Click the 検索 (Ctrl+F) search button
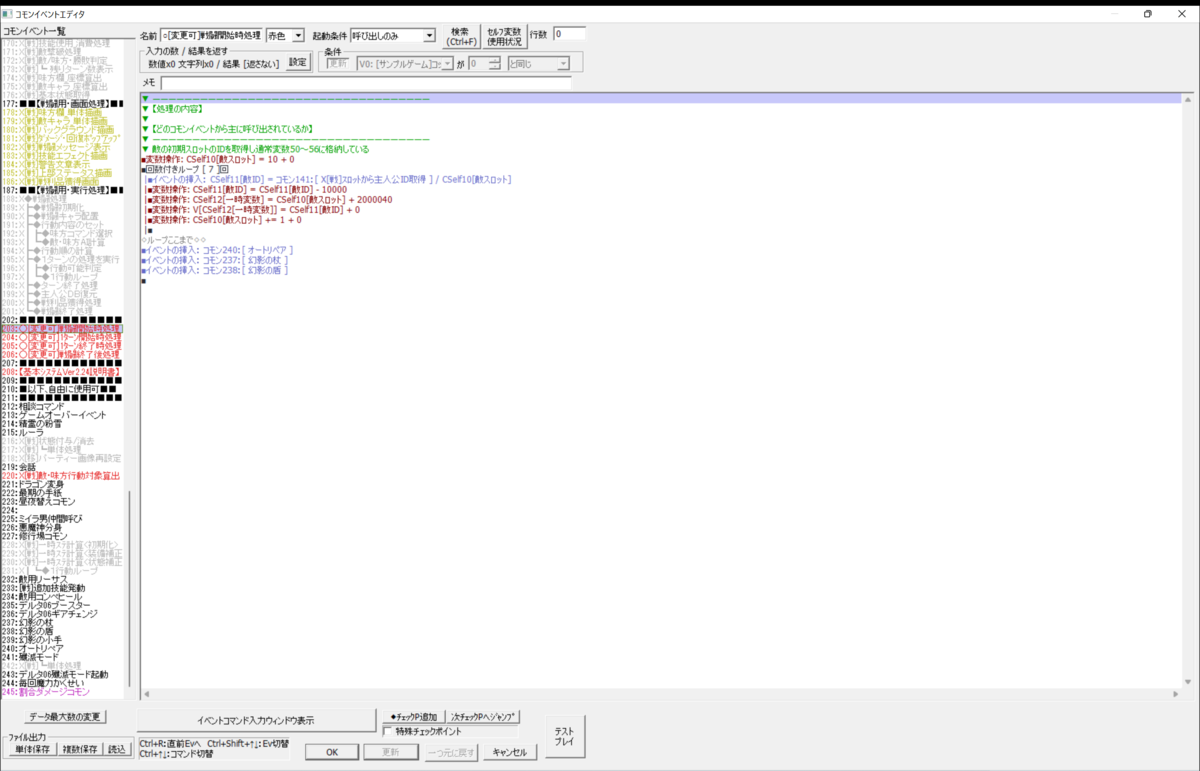1200x771 pixels. click(460, 36)
